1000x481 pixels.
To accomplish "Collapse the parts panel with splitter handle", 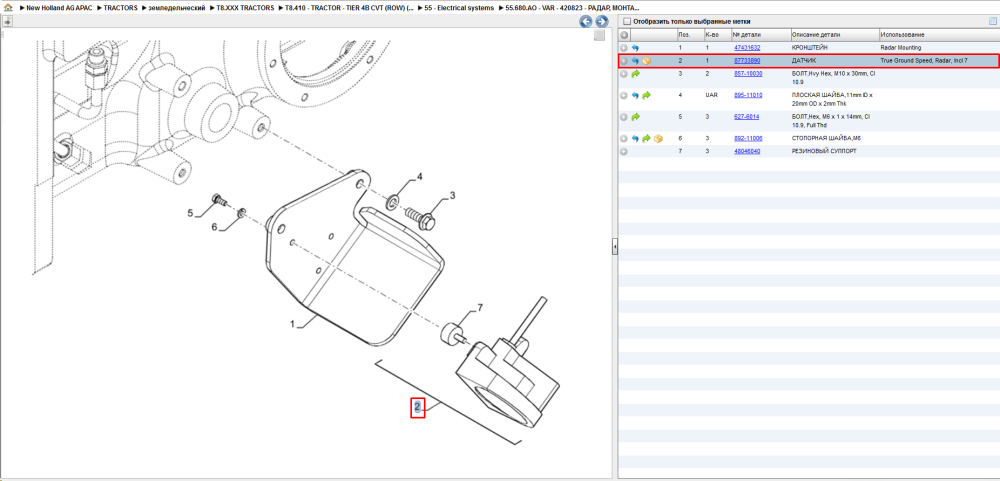I will 615,246.
